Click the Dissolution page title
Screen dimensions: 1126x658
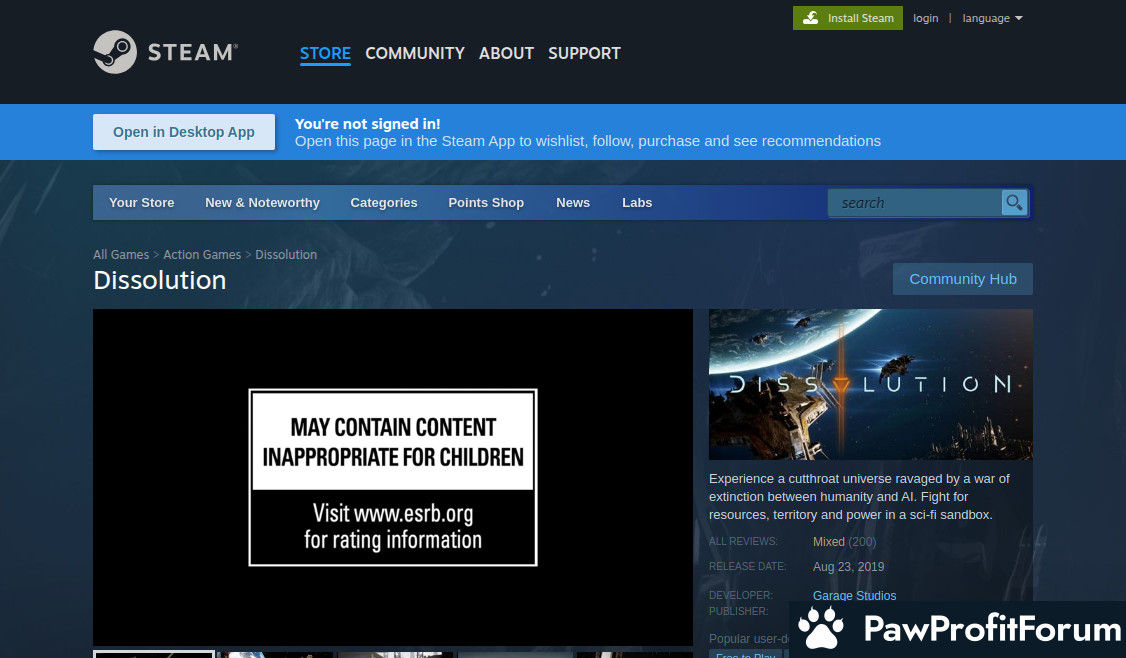(159, 280)
